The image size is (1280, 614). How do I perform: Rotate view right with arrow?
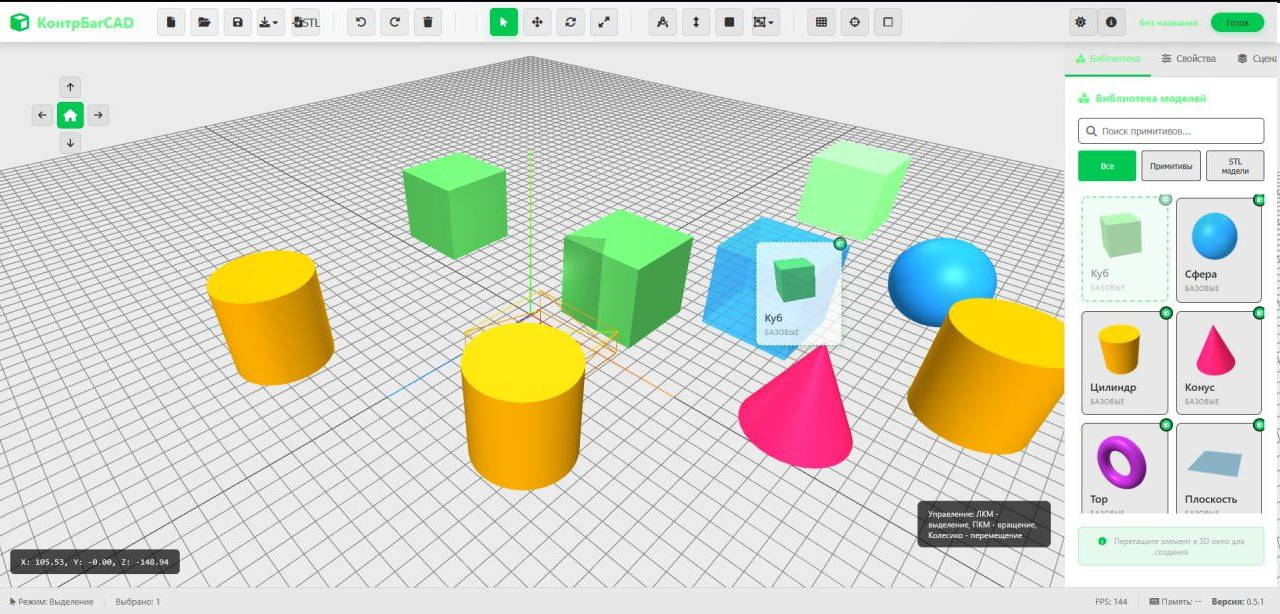click(x=98, y=115)
